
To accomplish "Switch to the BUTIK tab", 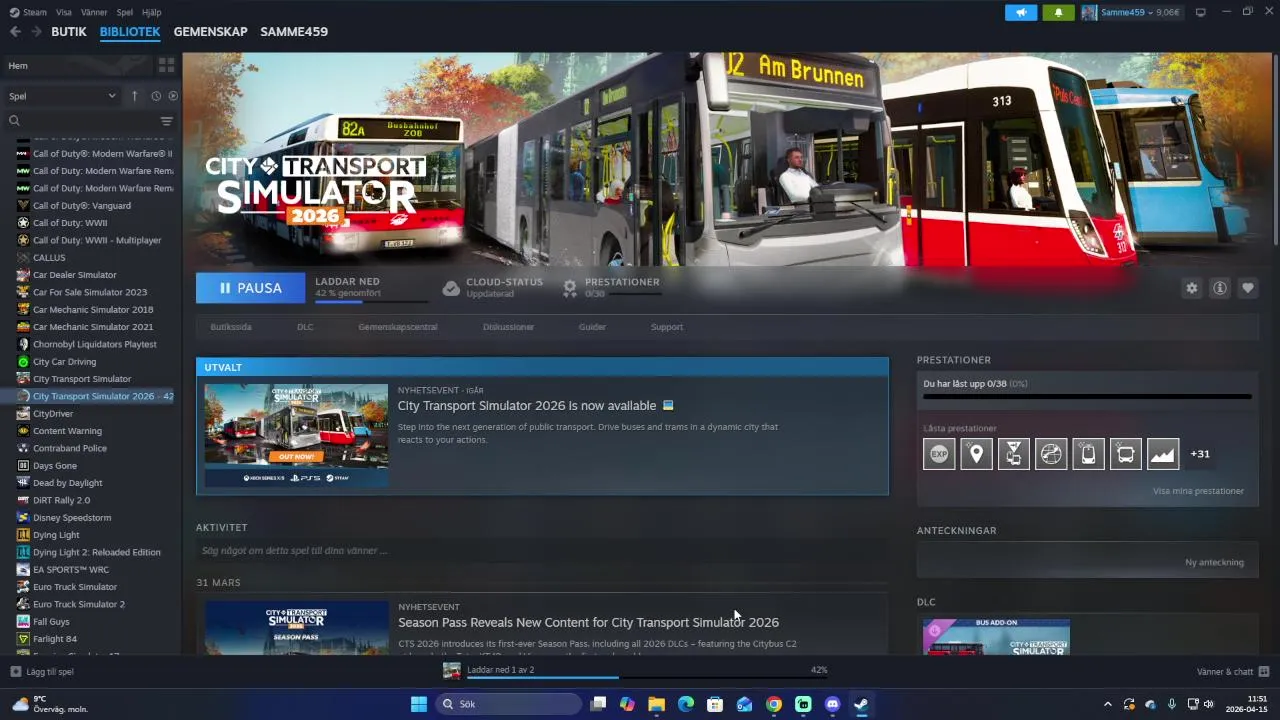I will click(x=69, y=32).
